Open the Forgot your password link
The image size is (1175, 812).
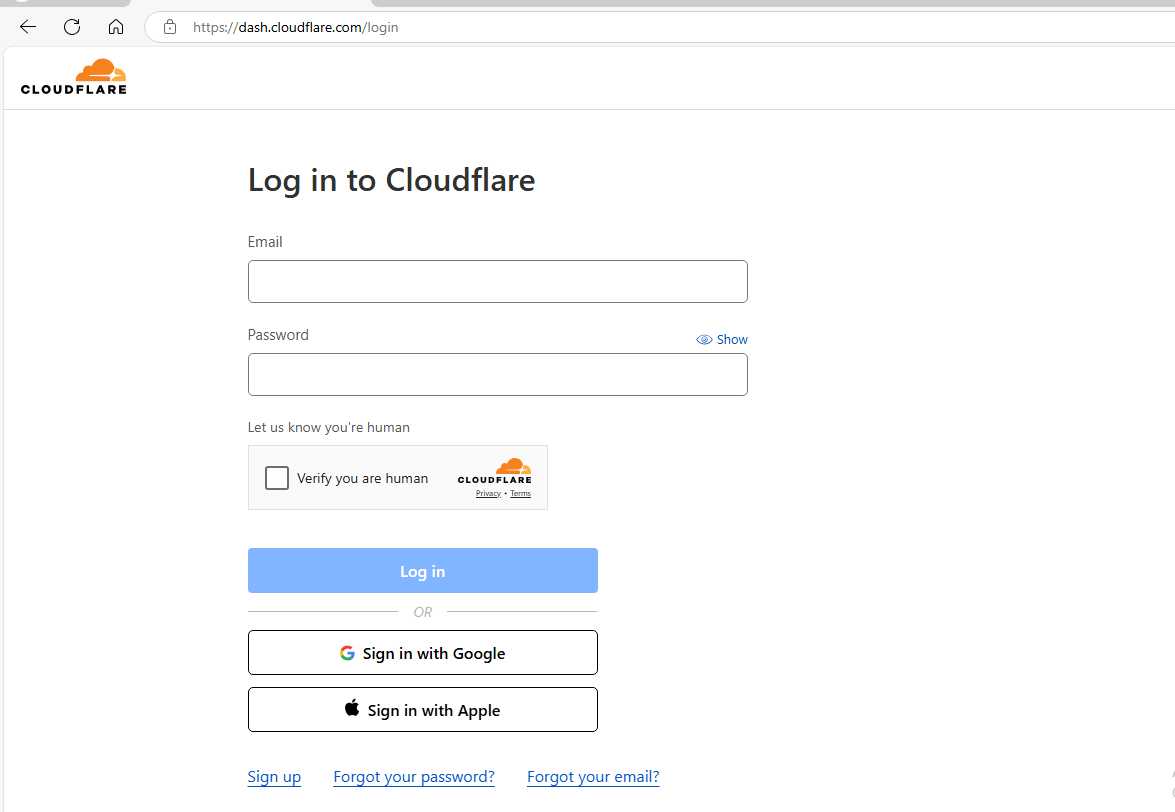click(x=413, y=776)
